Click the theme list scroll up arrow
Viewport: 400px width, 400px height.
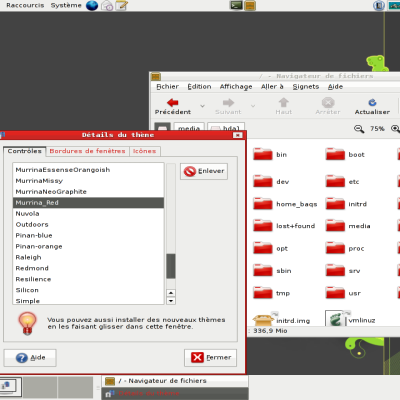(x=171, y=293)
